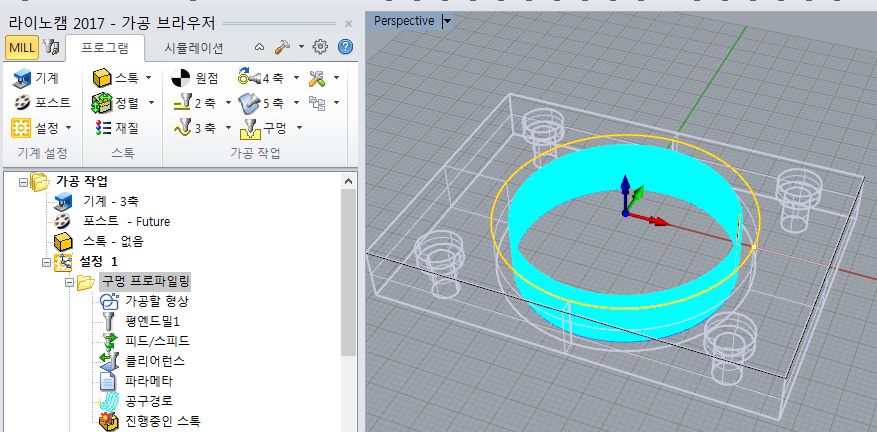Screen dimensions: 877x432
Task: Click the machining browser vertical scrollbar
Action: click(349, 300)
